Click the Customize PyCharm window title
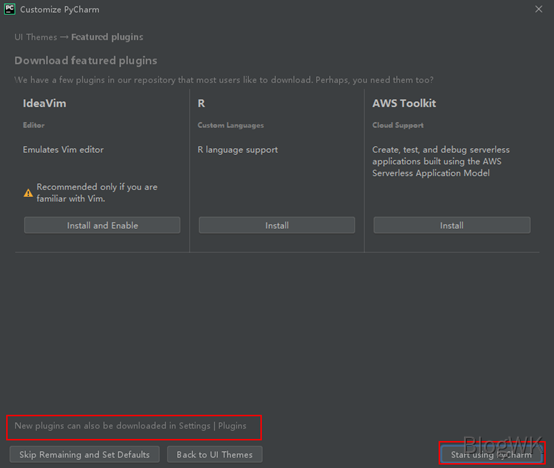554x468 pixels. [60, 10]
